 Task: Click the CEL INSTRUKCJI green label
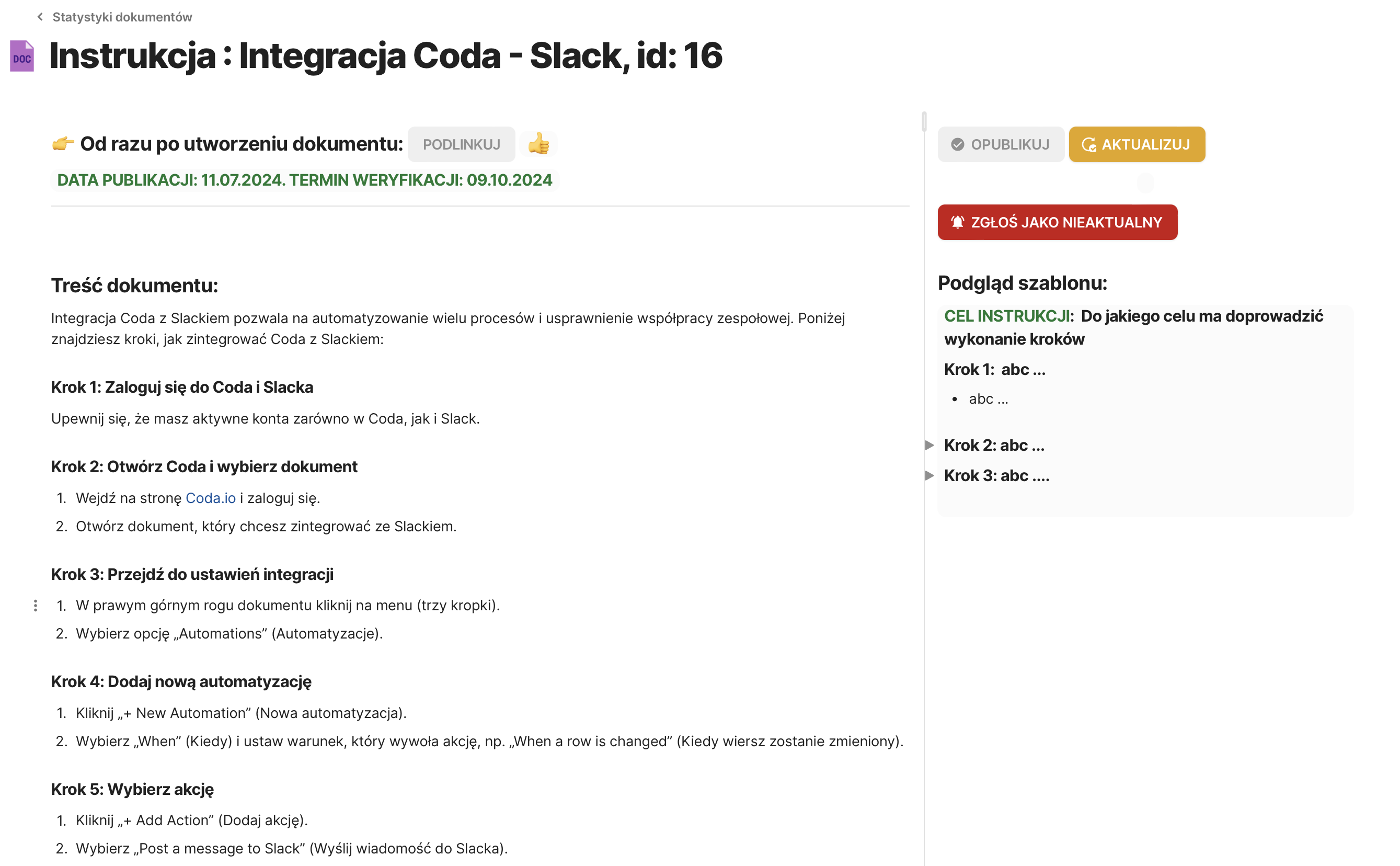(x=1008, y=316)
